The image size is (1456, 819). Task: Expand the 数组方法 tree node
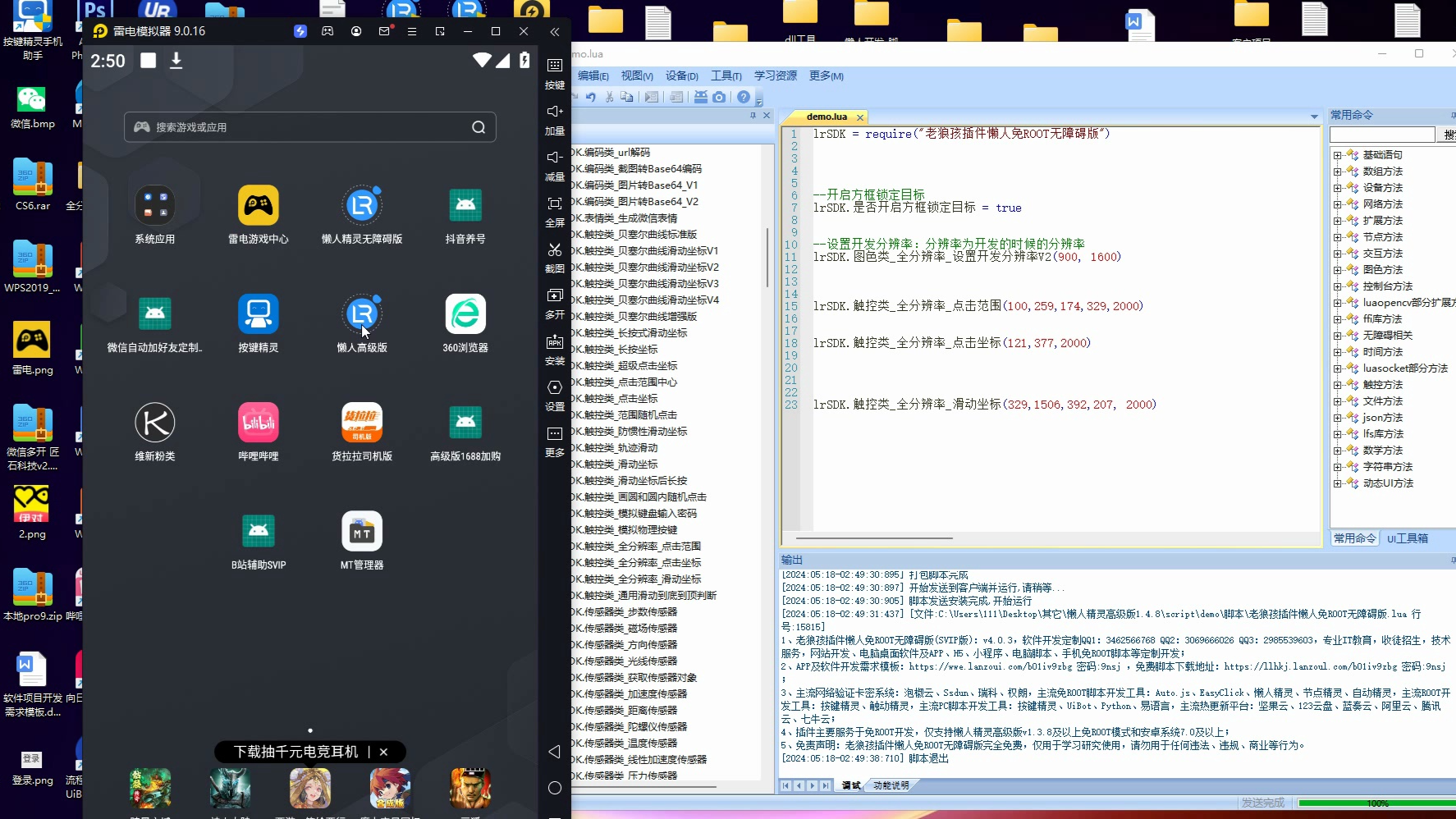click(1337, 172)
